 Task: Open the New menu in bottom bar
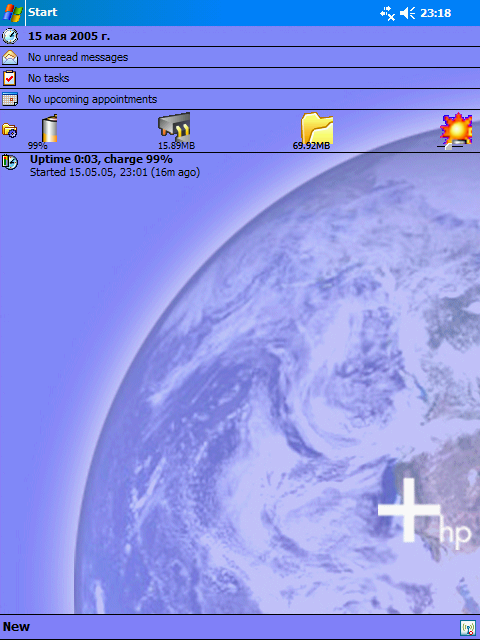(x=16, y=627)
